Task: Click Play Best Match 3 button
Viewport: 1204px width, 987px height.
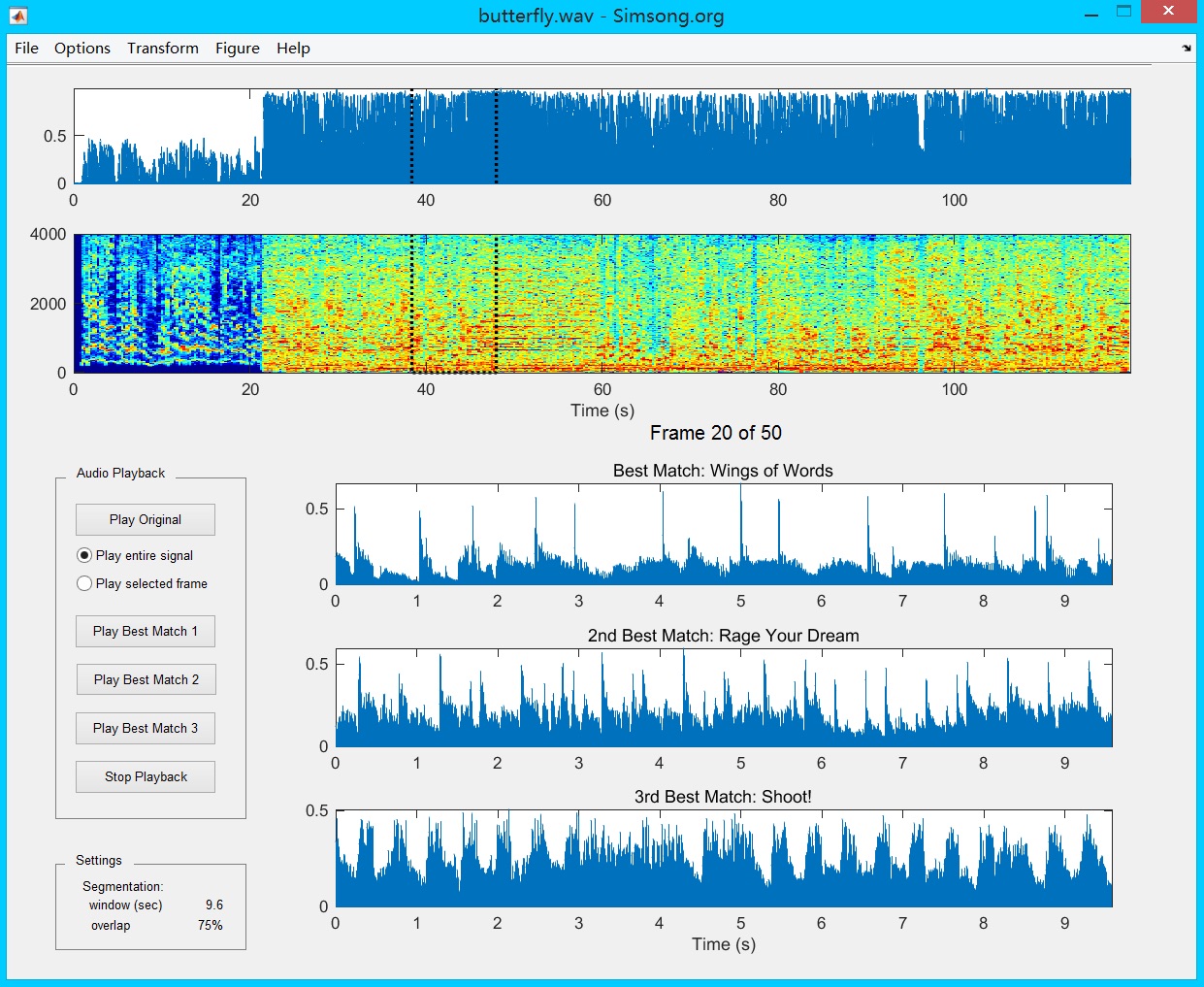Action: click(x=146, y=728)
